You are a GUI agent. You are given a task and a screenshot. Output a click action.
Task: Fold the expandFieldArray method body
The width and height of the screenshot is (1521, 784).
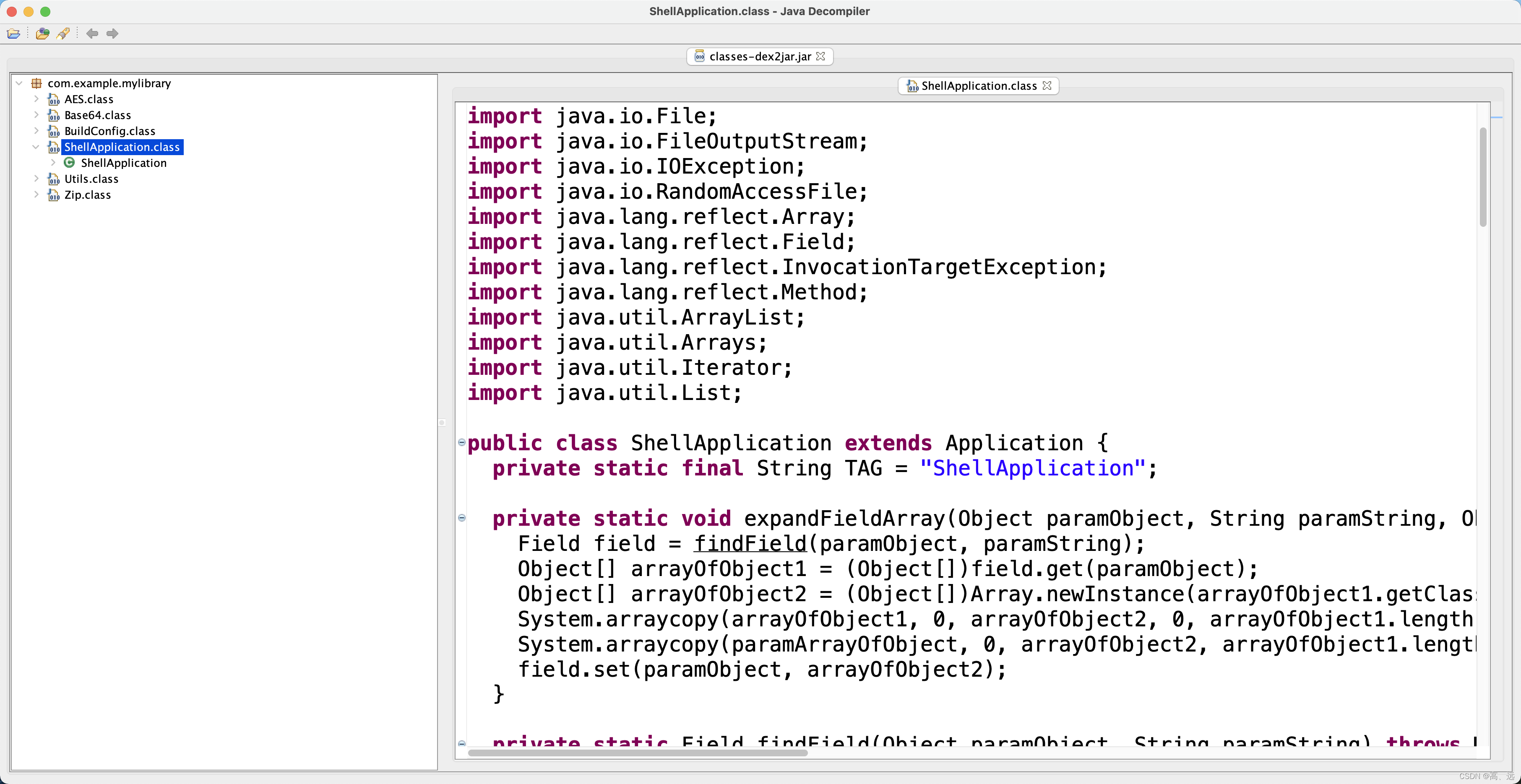coord(462,518)
